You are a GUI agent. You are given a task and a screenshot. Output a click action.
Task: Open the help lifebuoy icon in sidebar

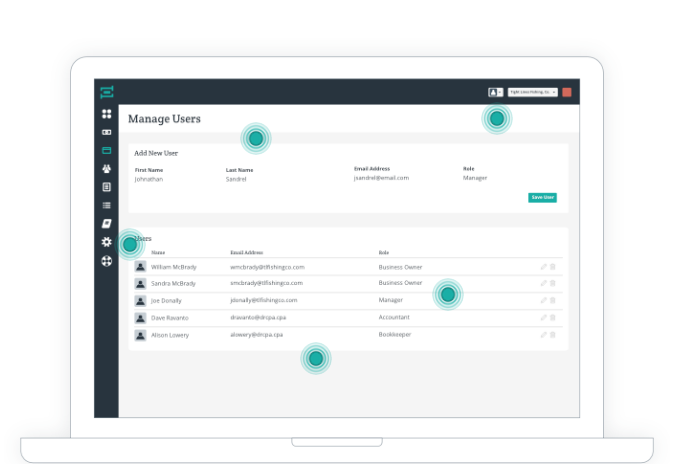pos(106,261)
